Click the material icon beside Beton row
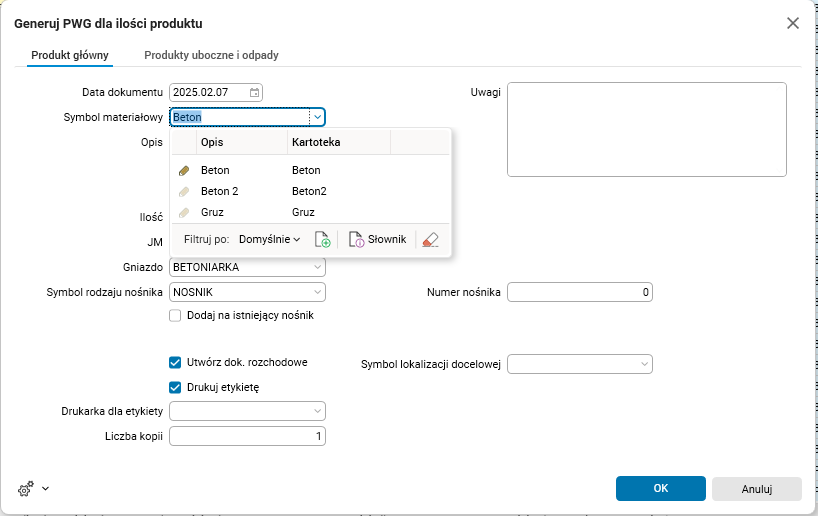Image resolution: width=818 pixels, height=516 pixels. [x=184, y=171]
